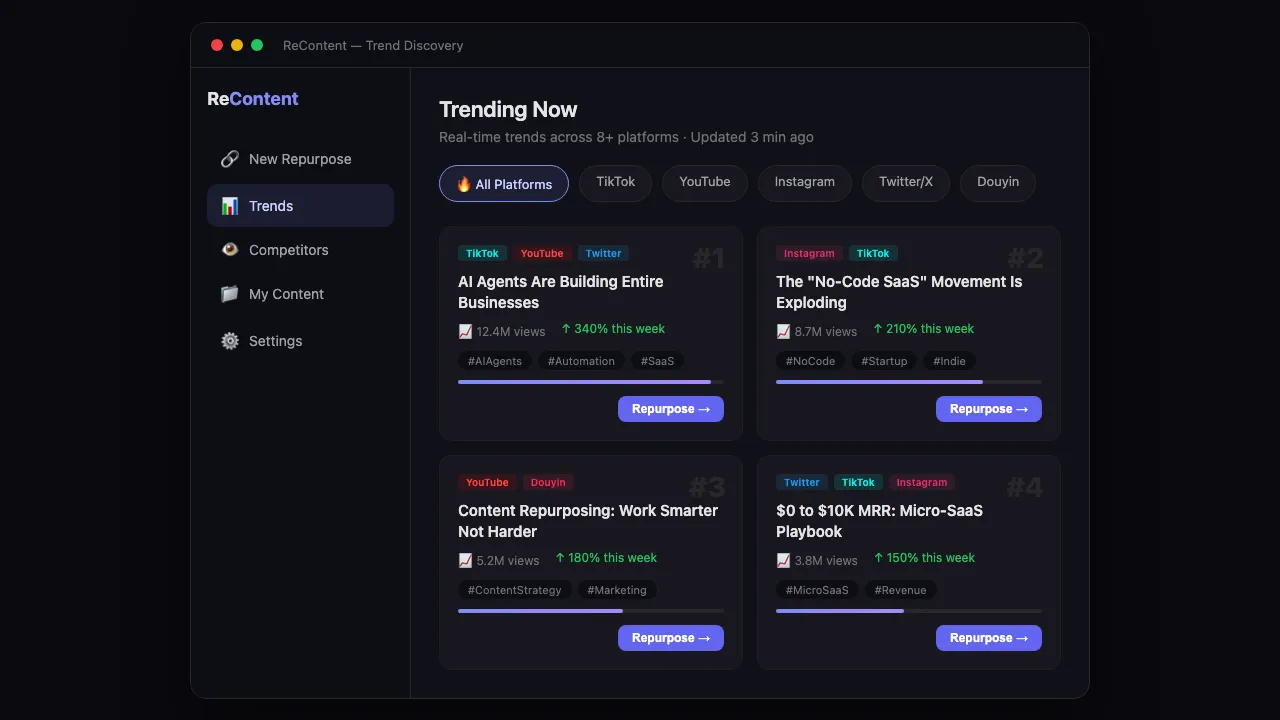Toggle the Douyin platform filter
The width and height of the screenshot is (1280, 720).
997,183
